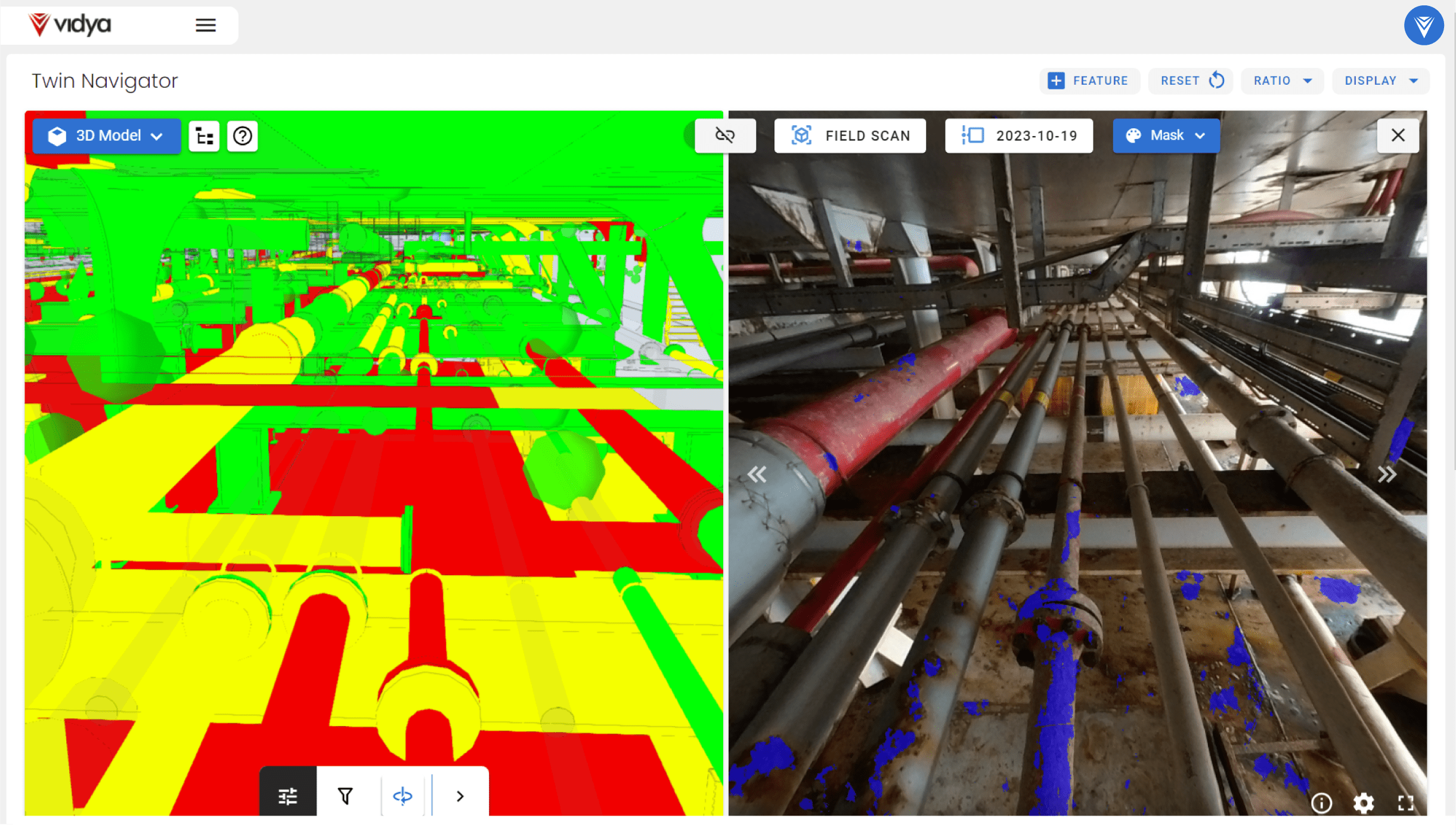
Task: Open the help question mark icon
Action: 243,137
